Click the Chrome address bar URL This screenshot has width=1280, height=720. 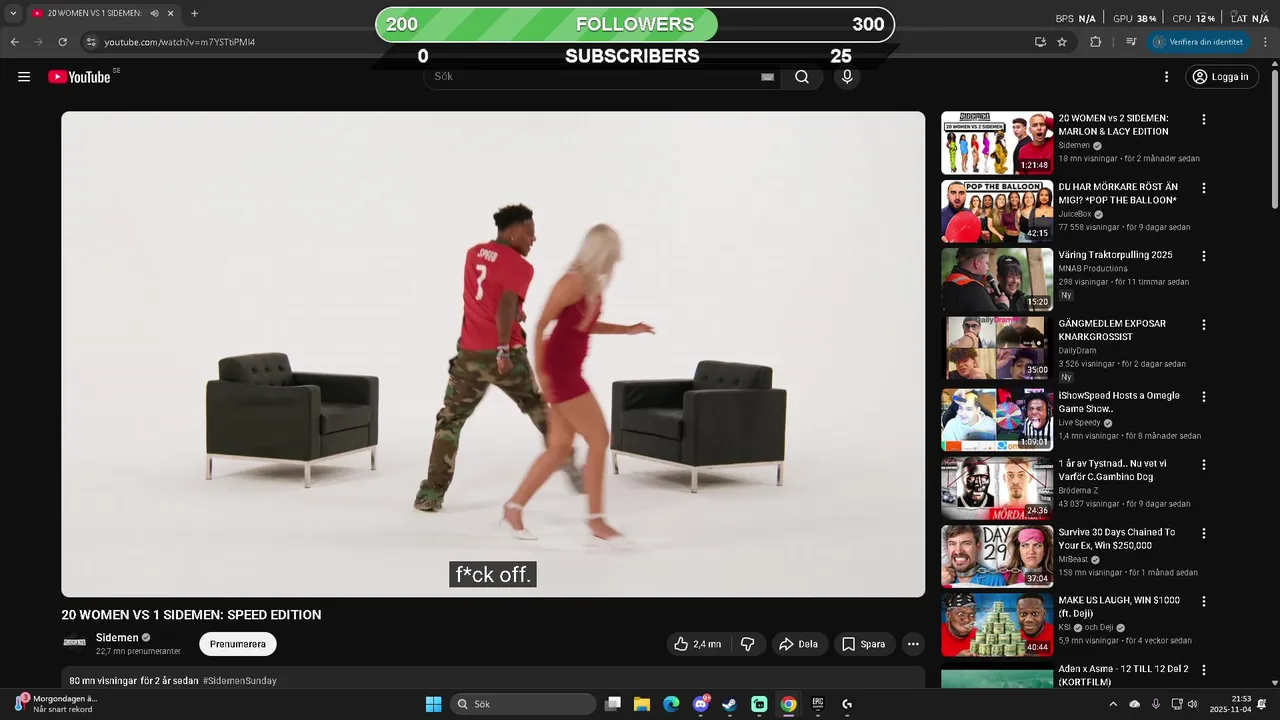pyautogui.click(x=180, y=42)
